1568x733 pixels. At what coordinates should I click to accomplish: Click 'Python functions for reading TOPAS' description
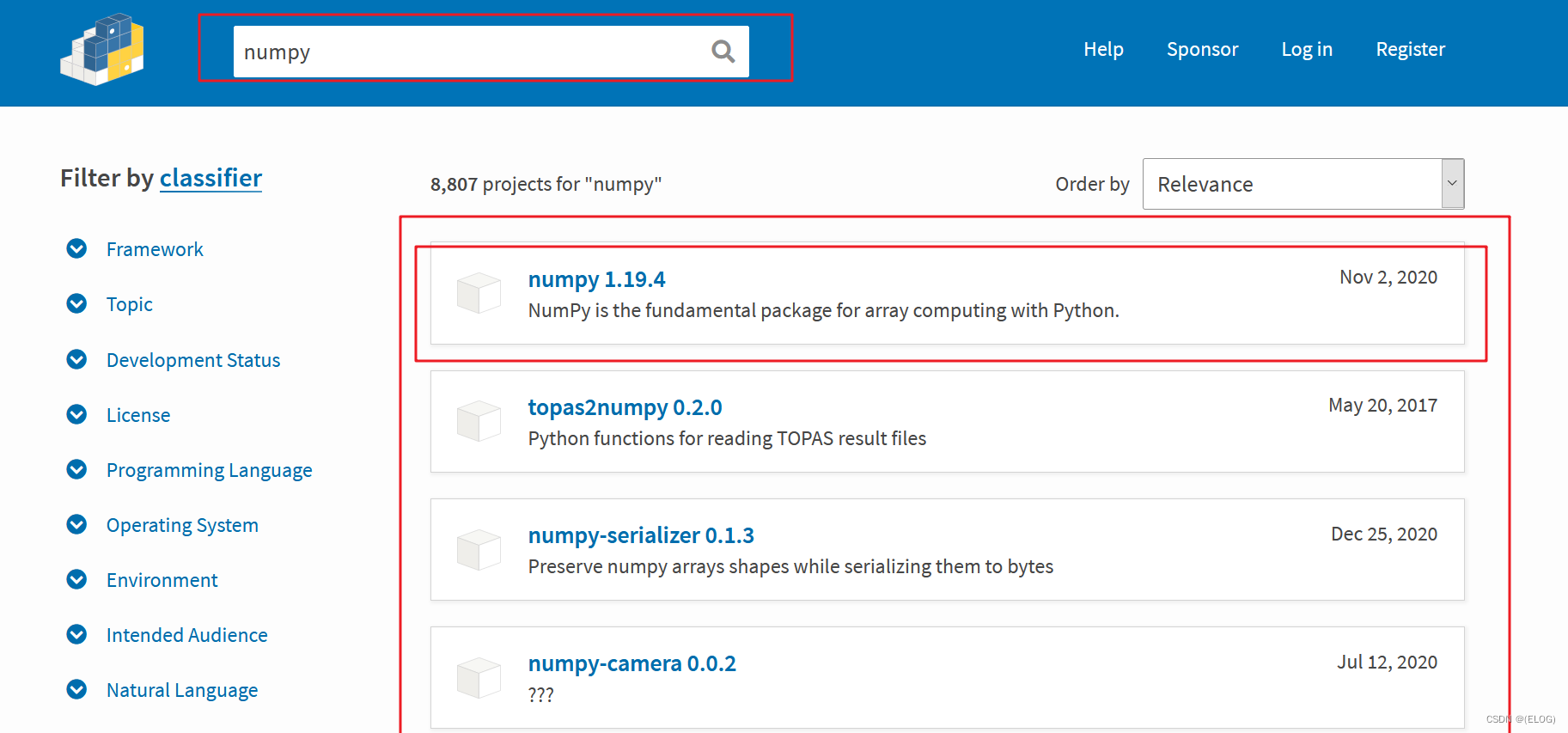pyautogui.click(x=727, y=438)
